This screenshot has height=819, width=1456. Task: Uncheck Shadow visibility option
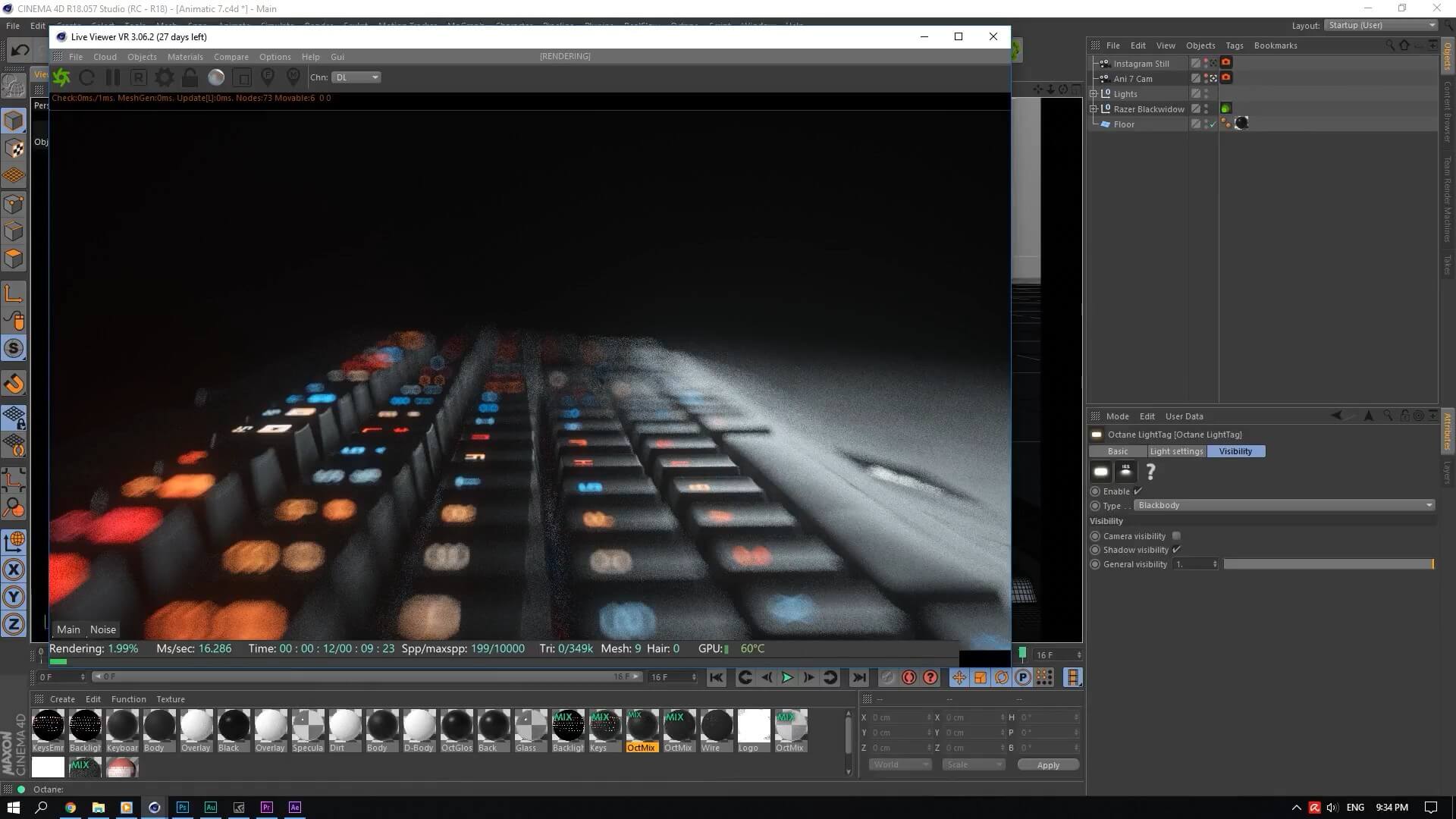(1176, 550)
